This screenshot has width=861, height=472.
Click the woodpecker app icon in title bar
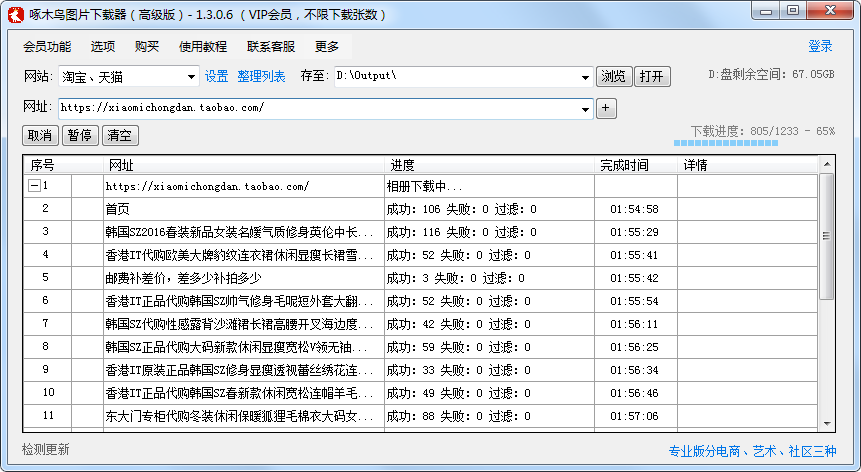coord(15,14)
